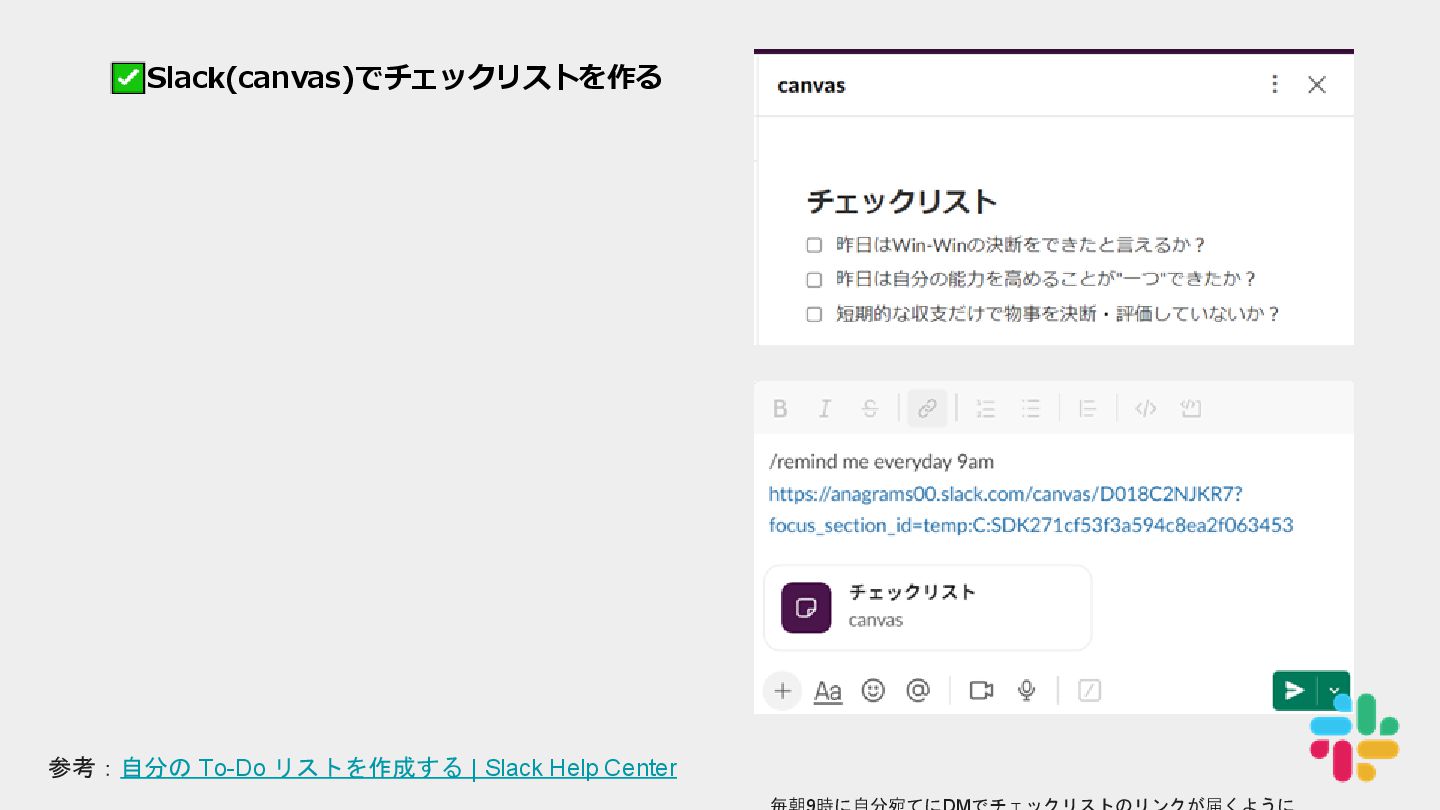1440x810 pixels.
Task: Click the 昨日はWin-Winの決断 text line
Action: [x=1022, y=245]
